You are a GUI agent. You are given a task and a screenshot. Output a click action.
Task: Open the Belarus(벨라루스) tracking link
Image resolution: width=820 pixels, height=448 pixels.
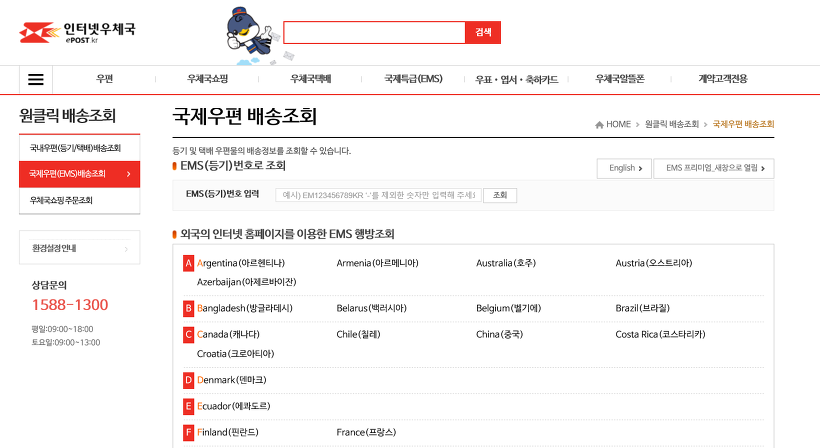click(371, 308)
